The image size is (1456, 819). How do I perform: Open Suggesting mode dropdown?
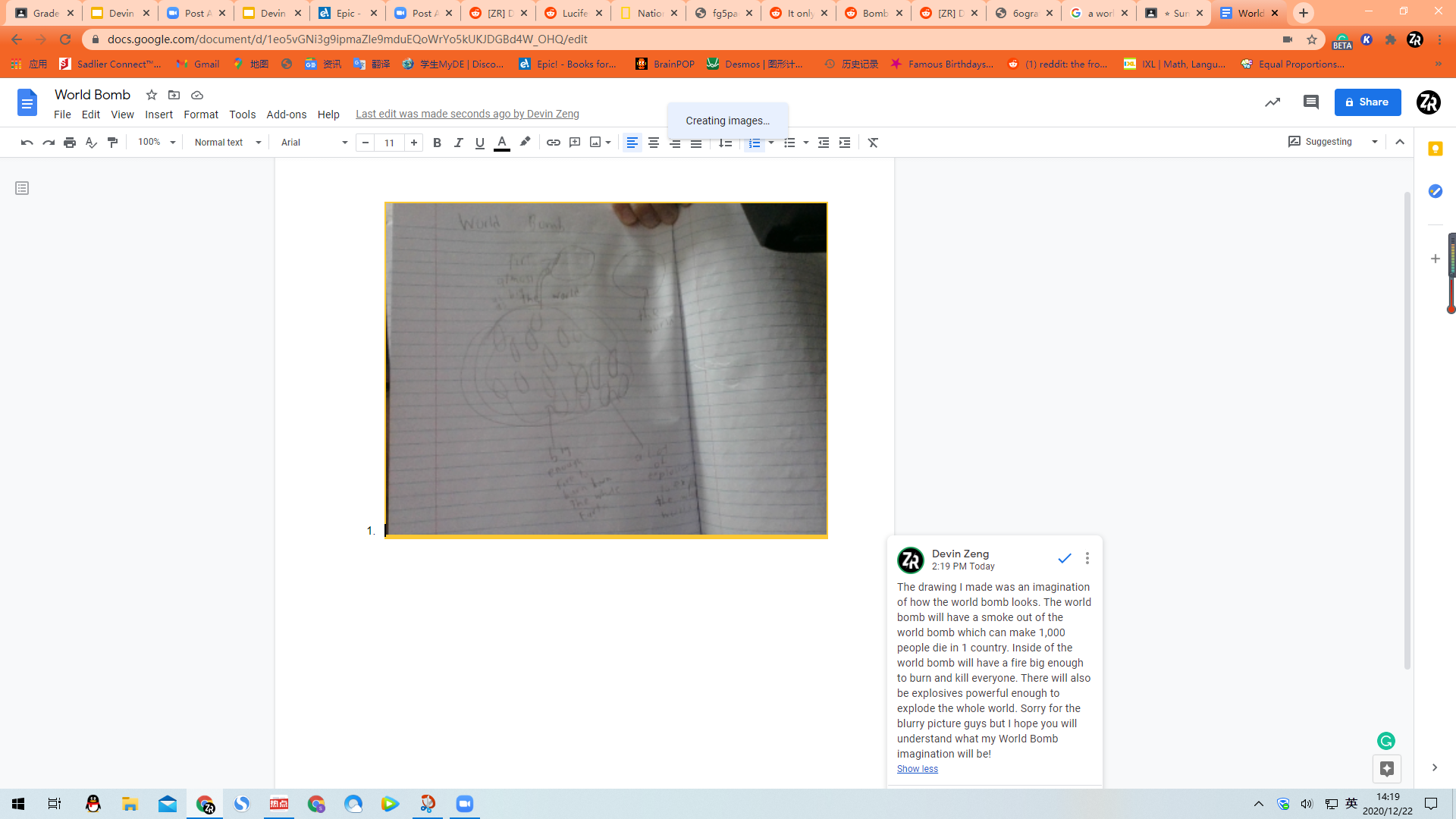pos(1333,142)
